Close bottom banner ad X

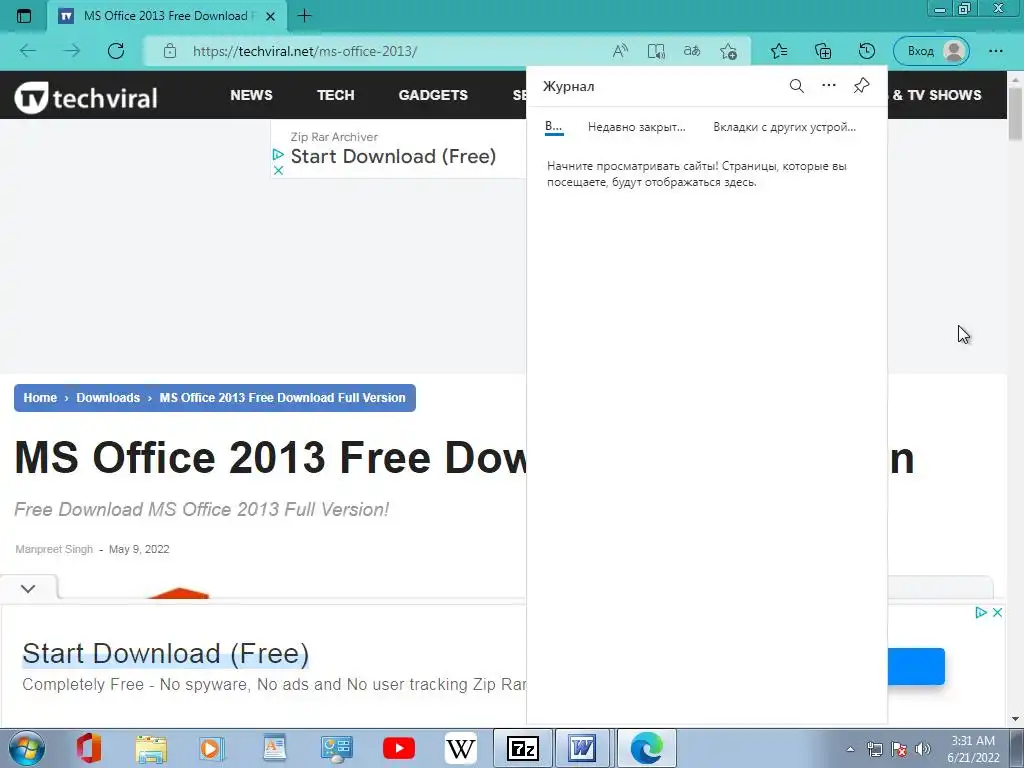pyautogui.click(x=997, y=613)
